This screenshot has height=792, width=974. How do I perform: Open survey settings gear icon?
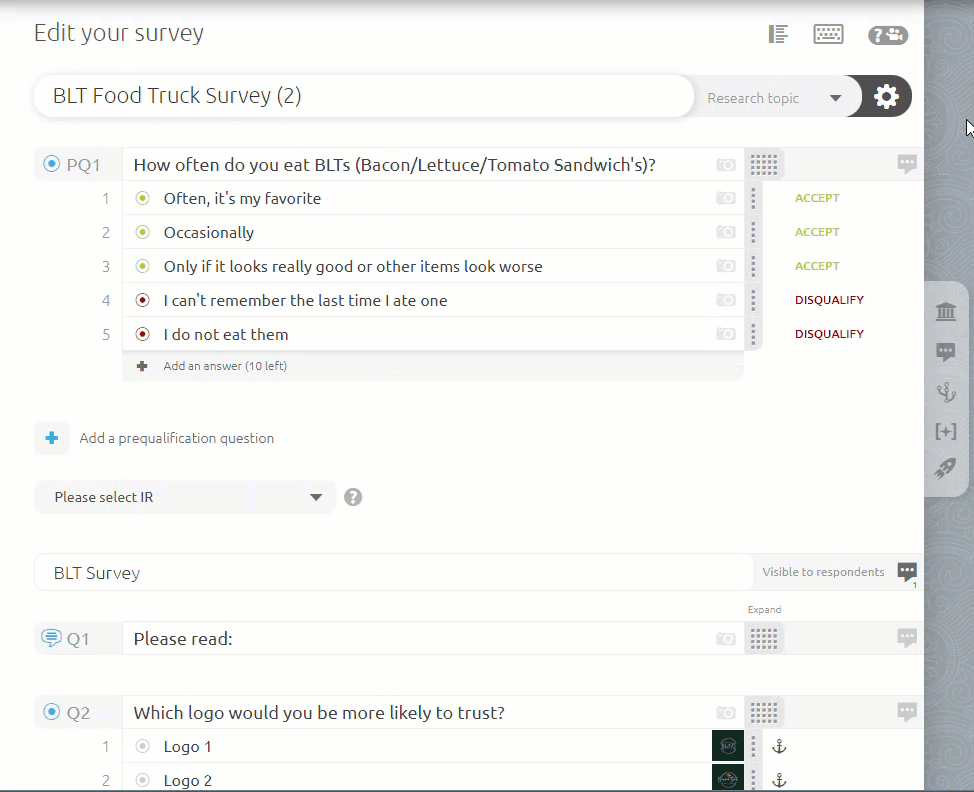(x=886, y=97)
